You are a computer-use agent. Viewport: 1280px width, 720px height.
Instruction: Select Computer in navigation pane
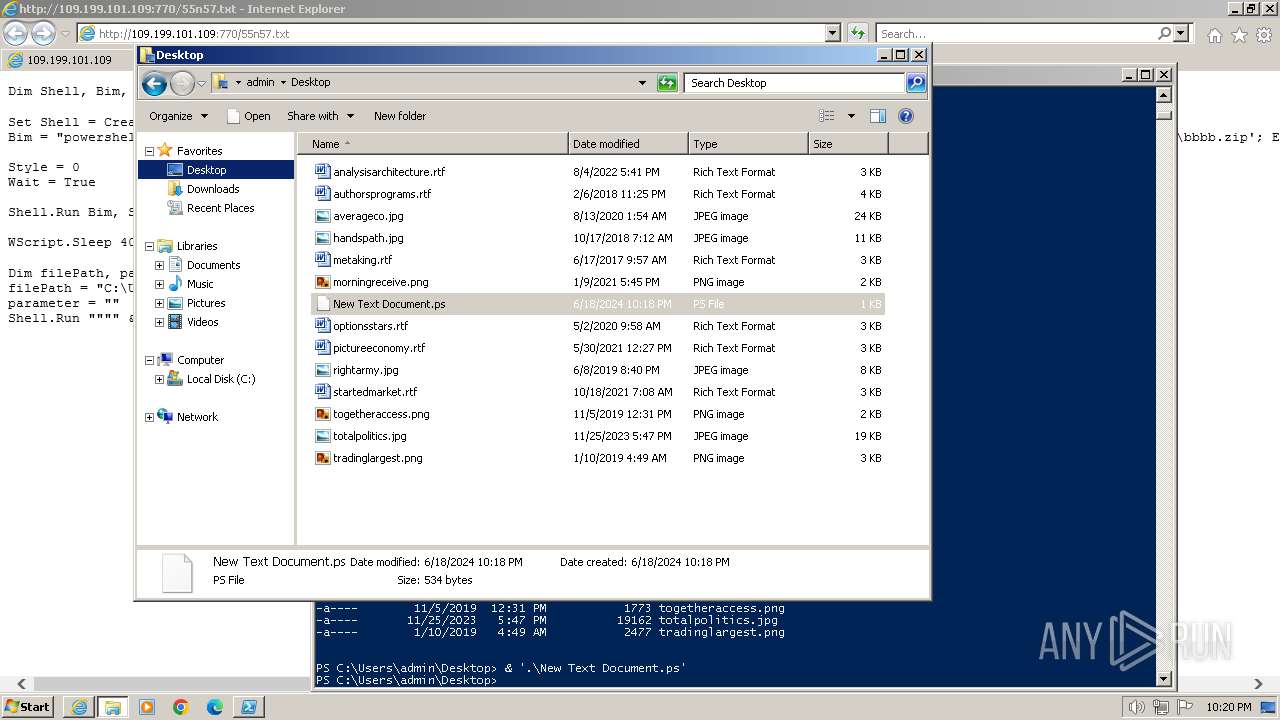[200, 360]
